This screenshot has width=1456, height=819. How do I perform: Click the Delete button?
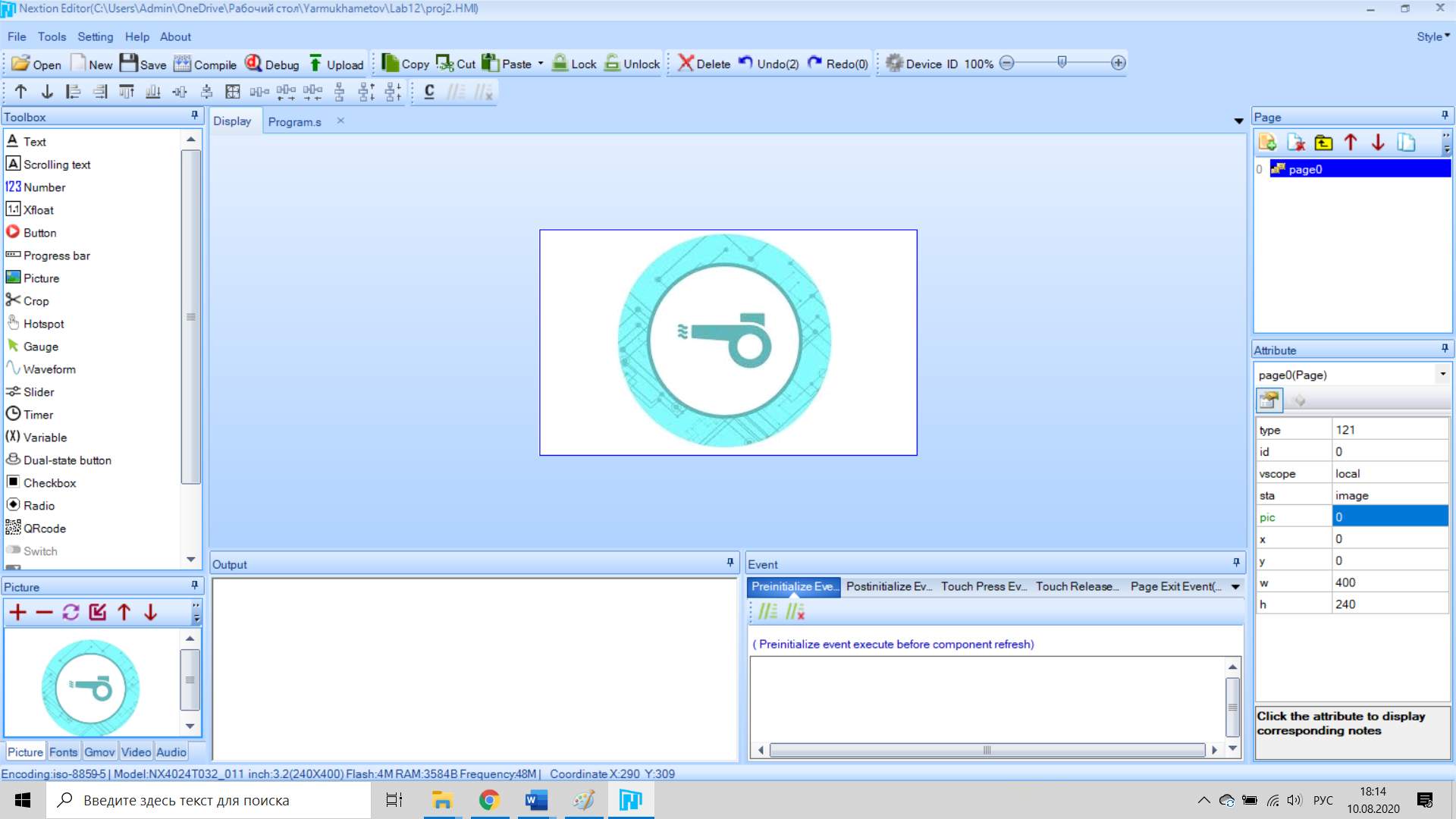pos(704,64)
